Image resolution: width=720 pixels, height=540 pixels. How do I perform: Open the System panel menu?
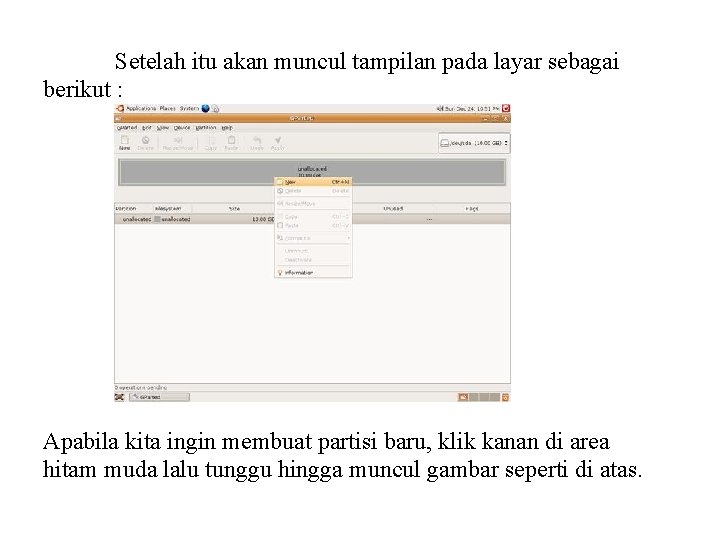[x=189, y=108]
